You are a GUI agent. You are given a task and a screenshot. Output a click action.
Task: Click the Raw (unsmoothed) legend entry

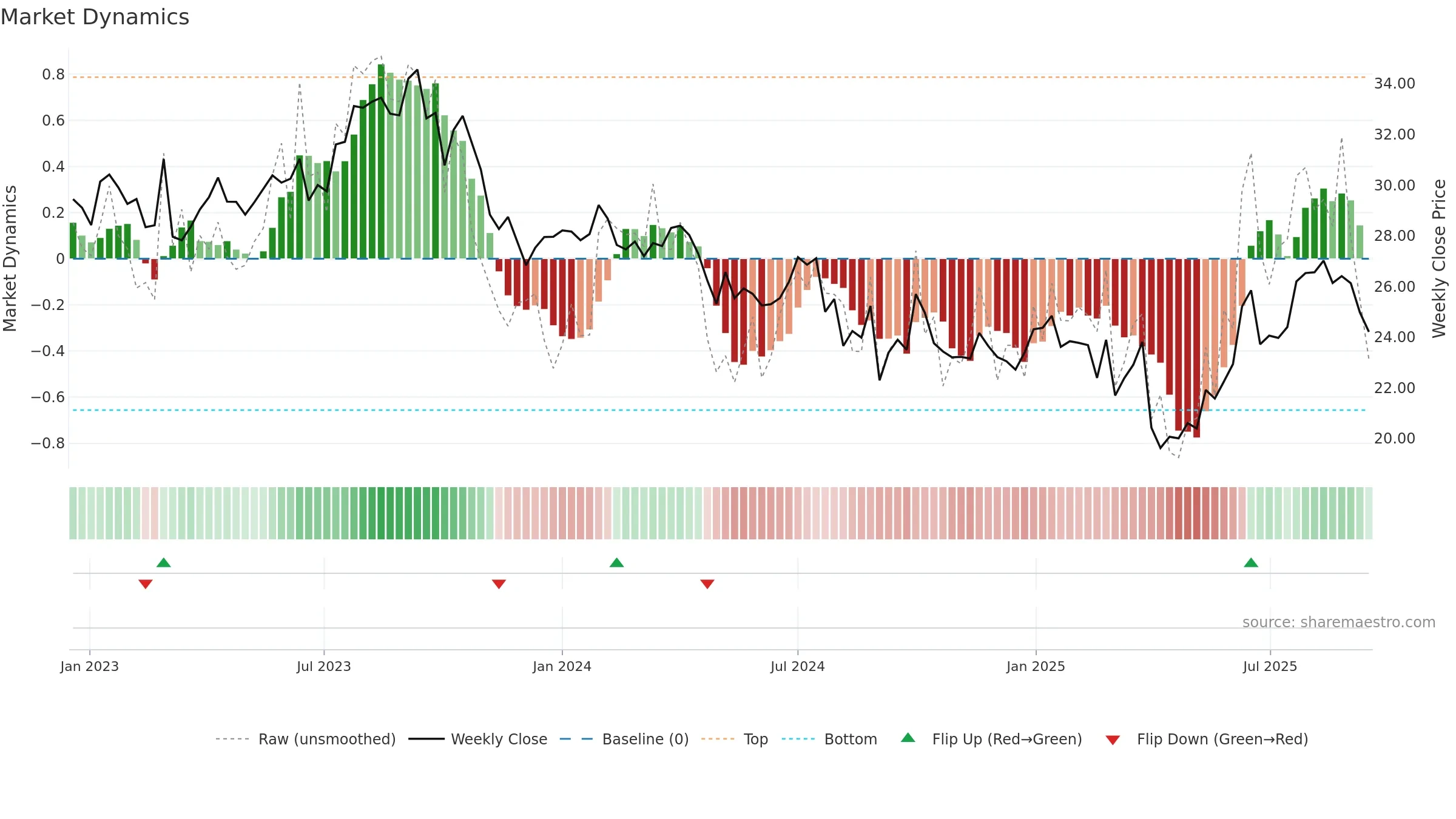coord(306,739)
